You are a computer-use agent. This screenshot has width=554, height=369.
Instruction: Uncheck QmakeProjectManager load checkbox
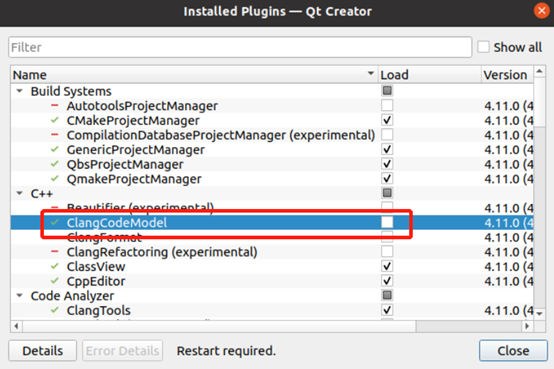[x=387, y=178]
